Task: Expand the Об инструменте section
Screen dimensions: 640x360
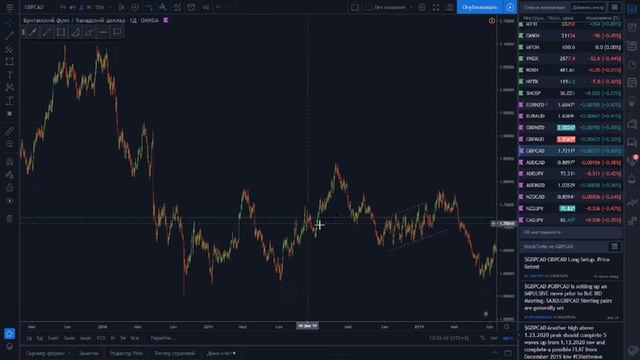Action: click(x=571, y=232)
